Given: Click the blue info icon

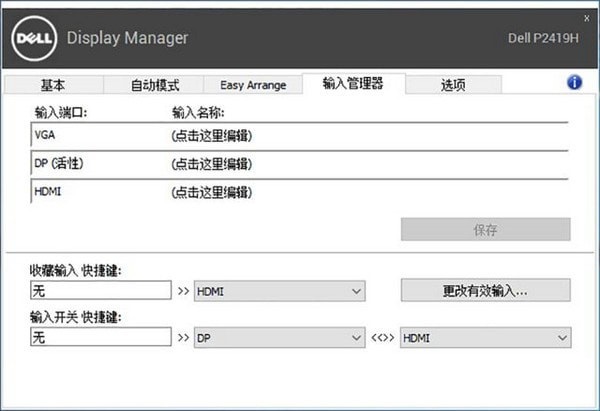Looking at the screenshot, I should [x=574, y=83].
